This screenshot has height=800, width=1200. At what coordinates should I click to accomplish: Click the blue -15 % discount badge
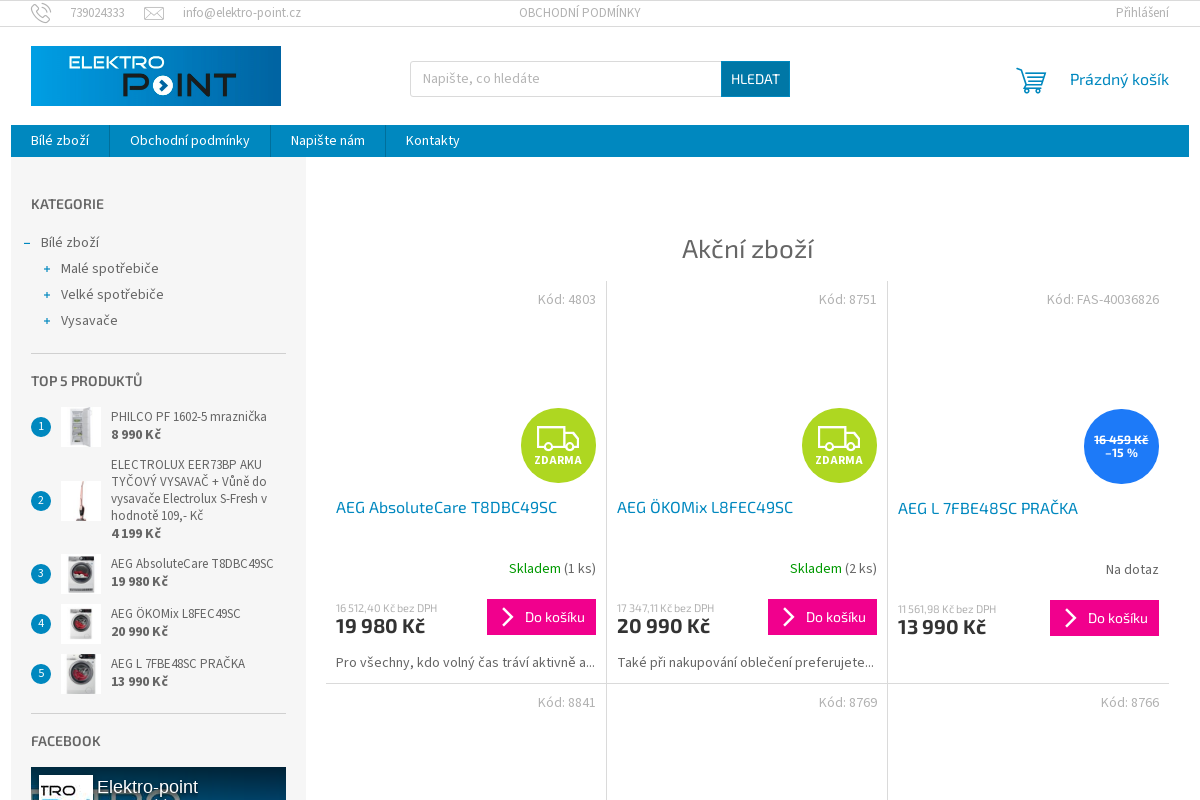click(1121, 446)
